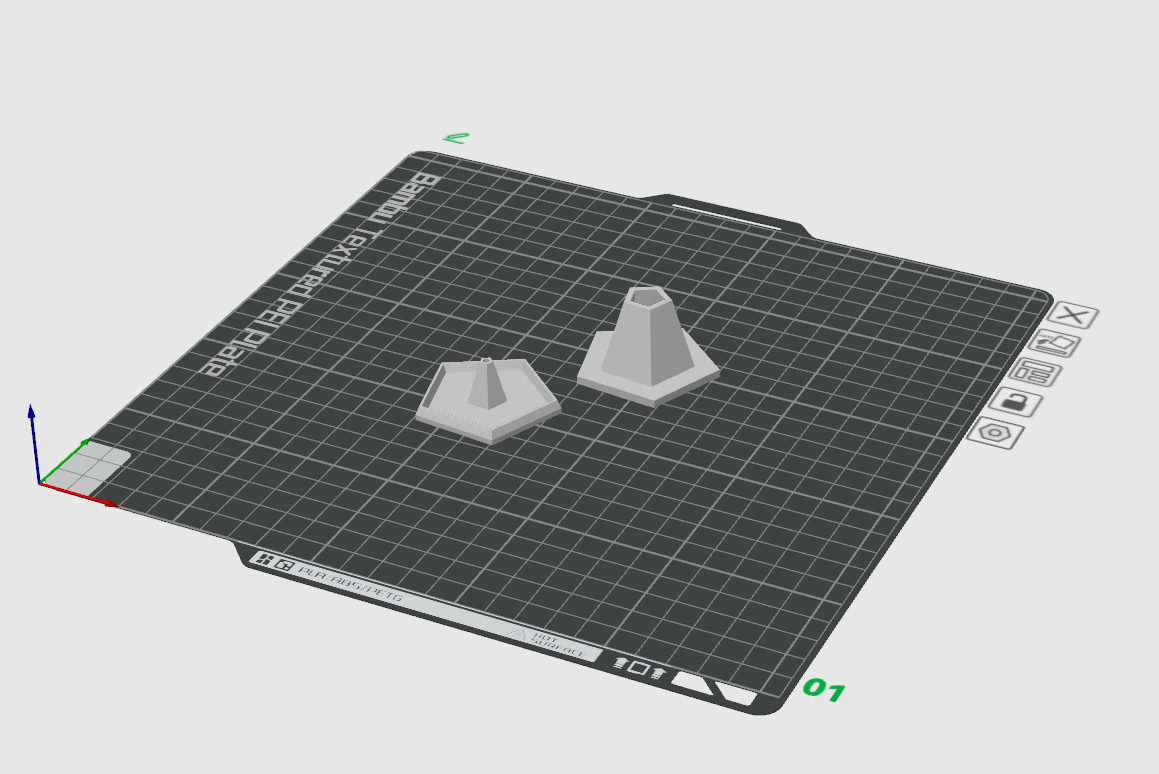This screenshot has height=774, width=1159.
Task: Click the green plate number 01
Action: [824, 690]
